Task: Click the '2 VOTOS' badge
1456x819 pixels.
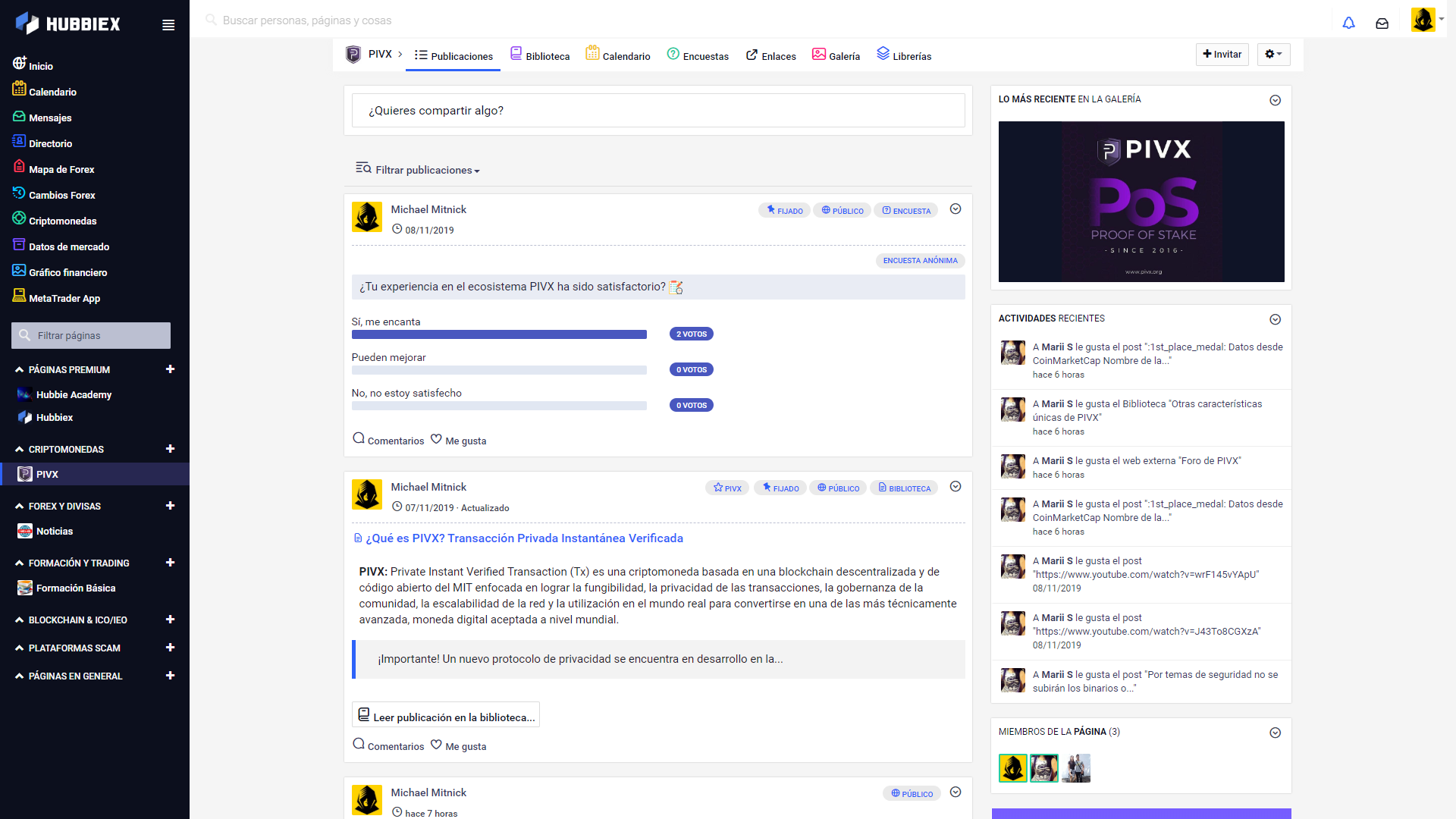Action: [x=692, y=334]
